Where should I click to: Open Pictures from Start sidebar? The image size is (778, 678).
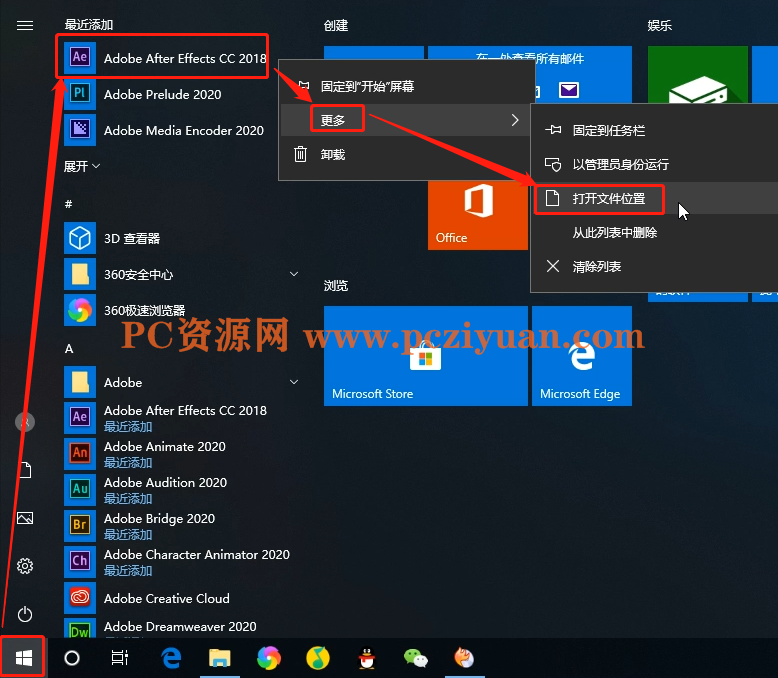click(25, 518)
